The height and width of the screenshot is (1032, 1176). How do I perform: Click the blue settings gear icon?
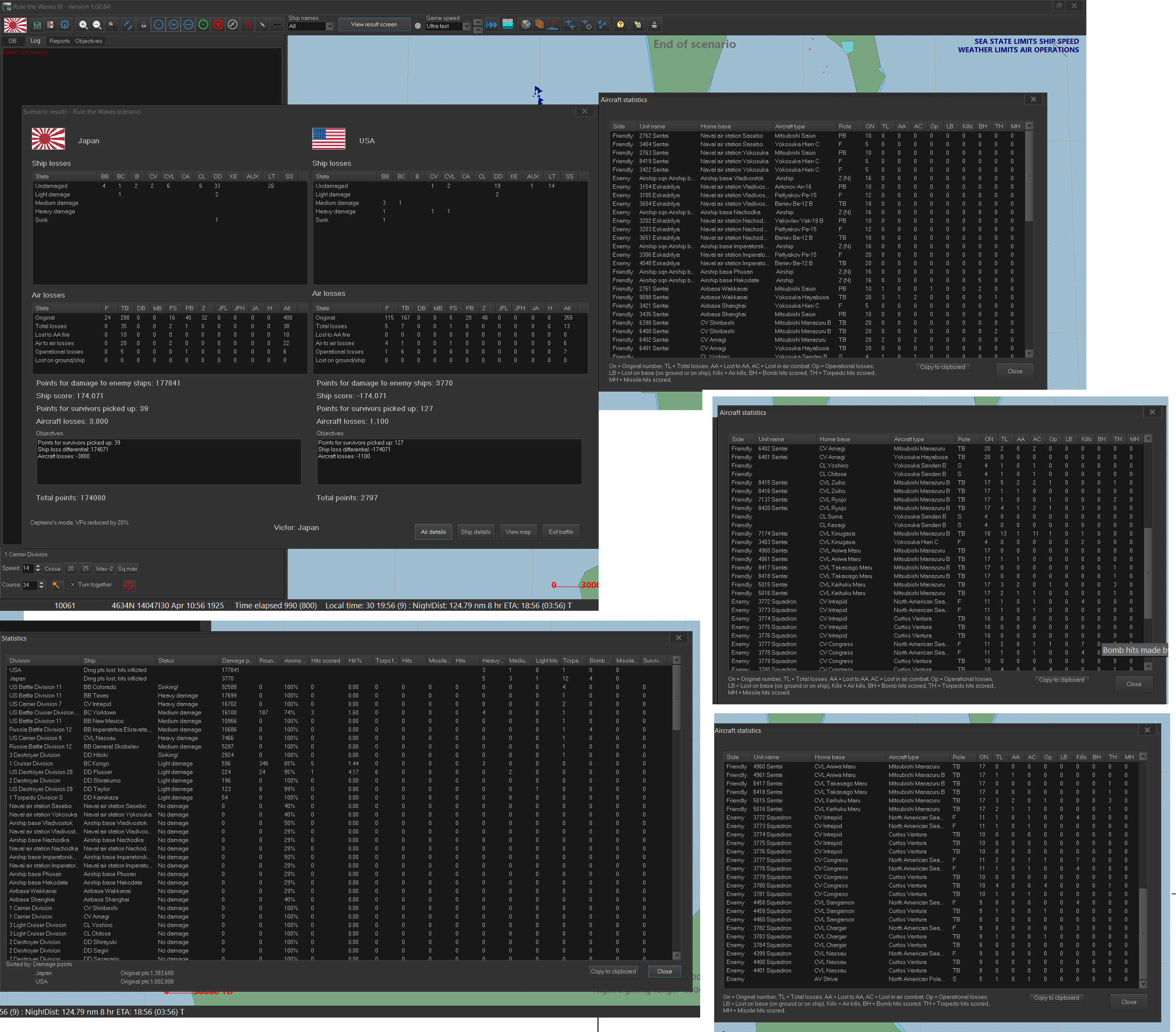[65, 25]
